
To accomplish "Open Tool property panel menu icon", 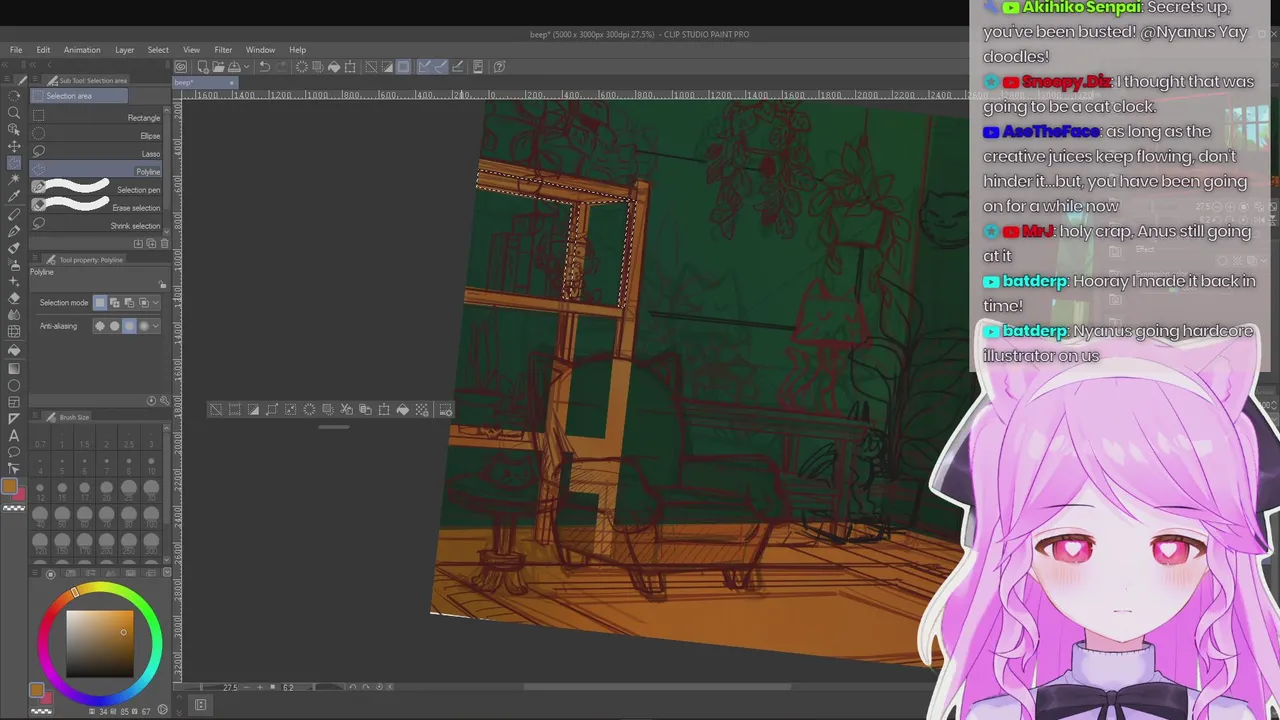I will (35, 259).
